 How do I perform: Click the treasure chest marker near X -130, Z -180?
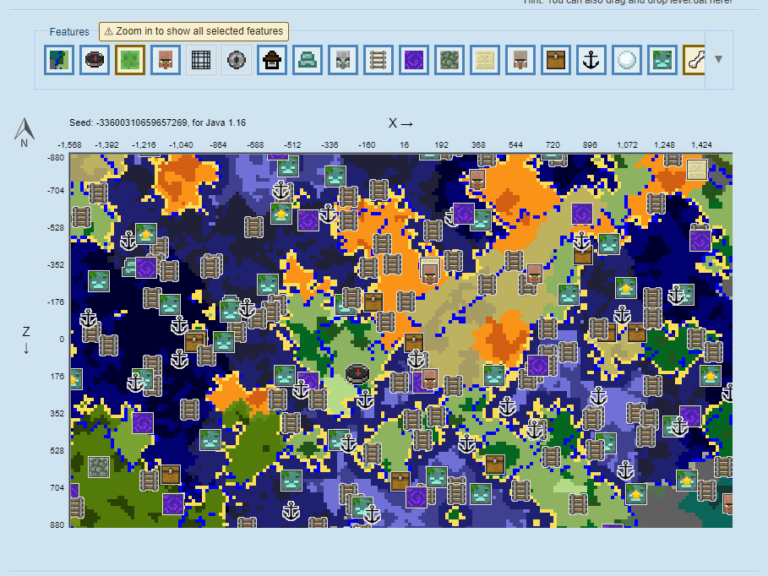tap(373, 302)
